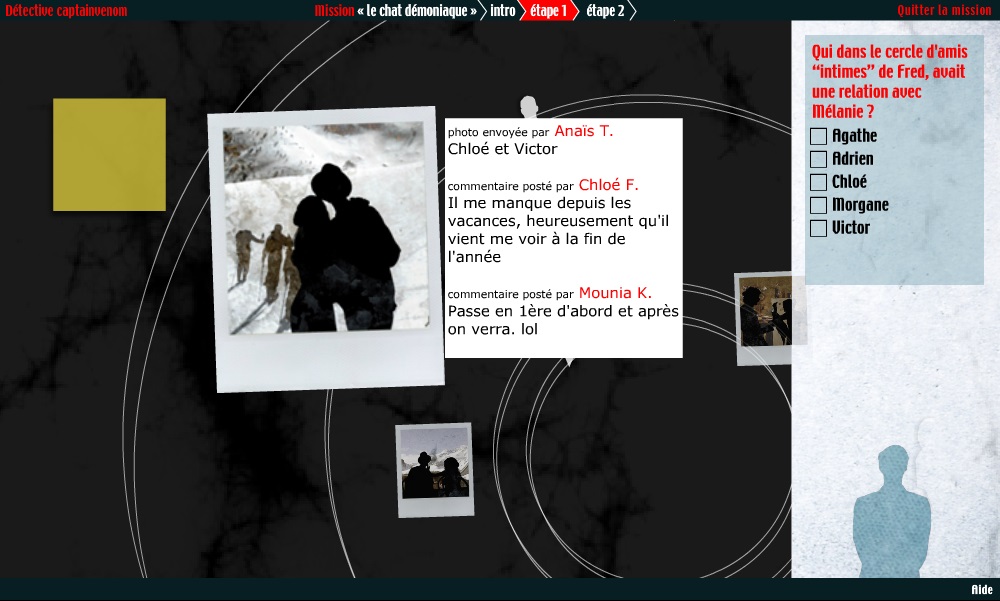1000x601 pixels.
Task: Switch to étape 2 tab
Action: pos(605,11)
